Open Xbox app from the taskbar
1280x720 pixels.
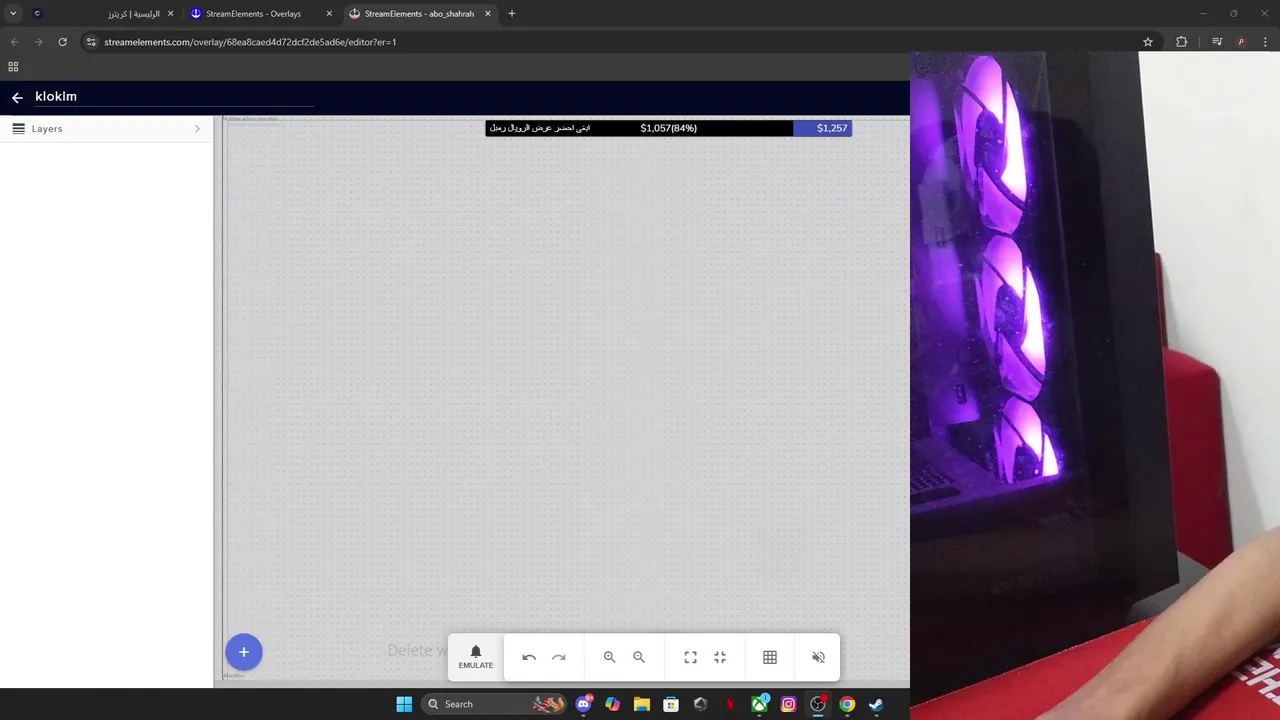759,704
